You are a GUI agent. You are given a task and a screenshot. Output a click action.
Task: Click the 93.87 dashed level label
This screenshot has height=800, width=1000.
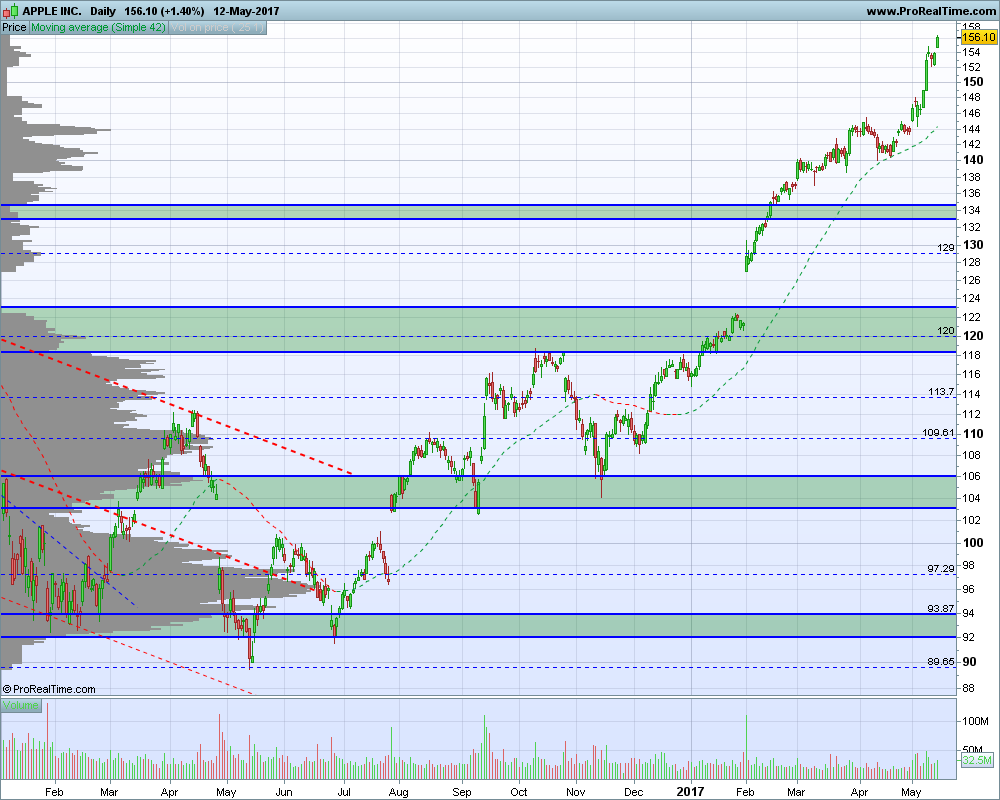(x=941, y=609)
